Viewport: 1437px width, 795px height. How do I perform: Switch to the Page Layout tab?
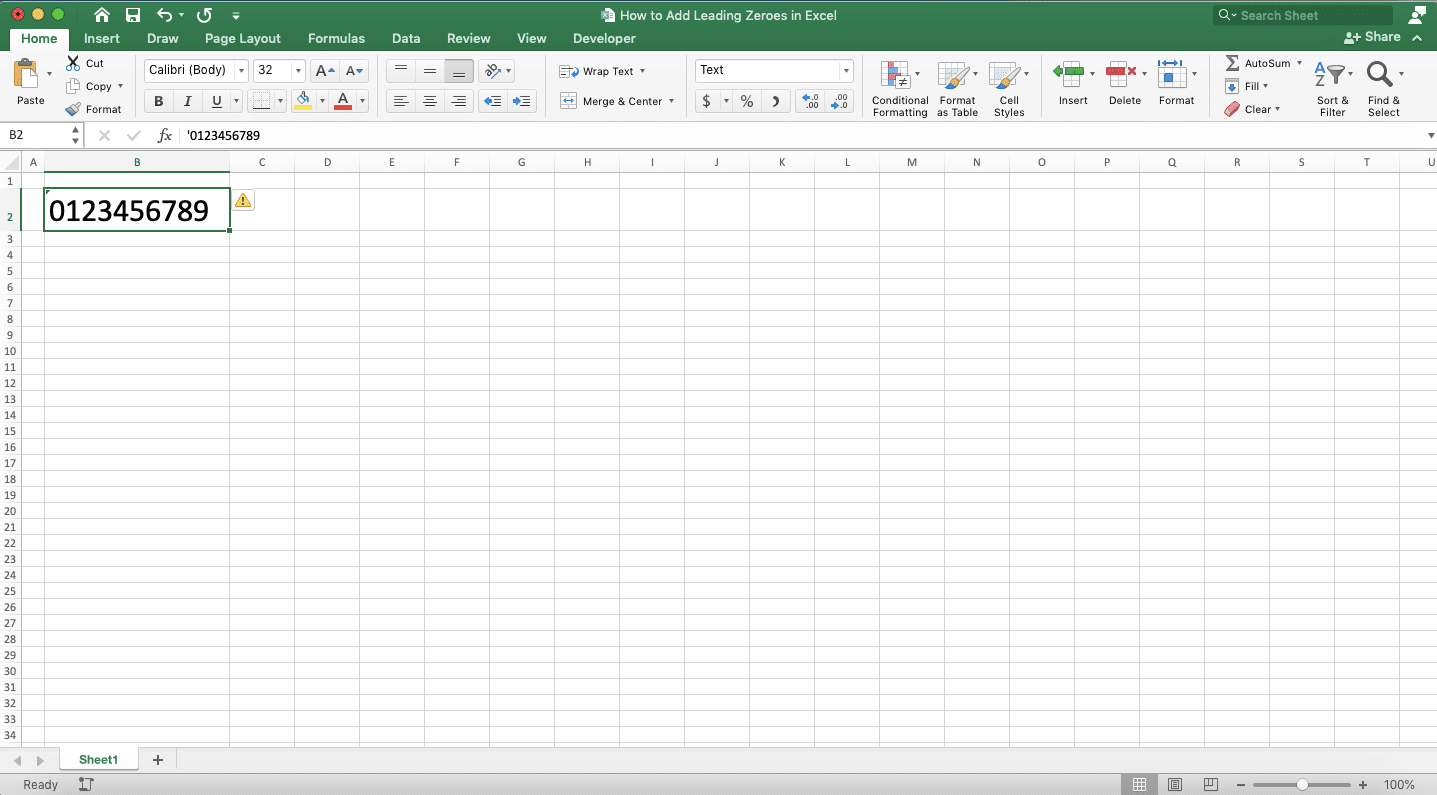click(x=243, y=39)
